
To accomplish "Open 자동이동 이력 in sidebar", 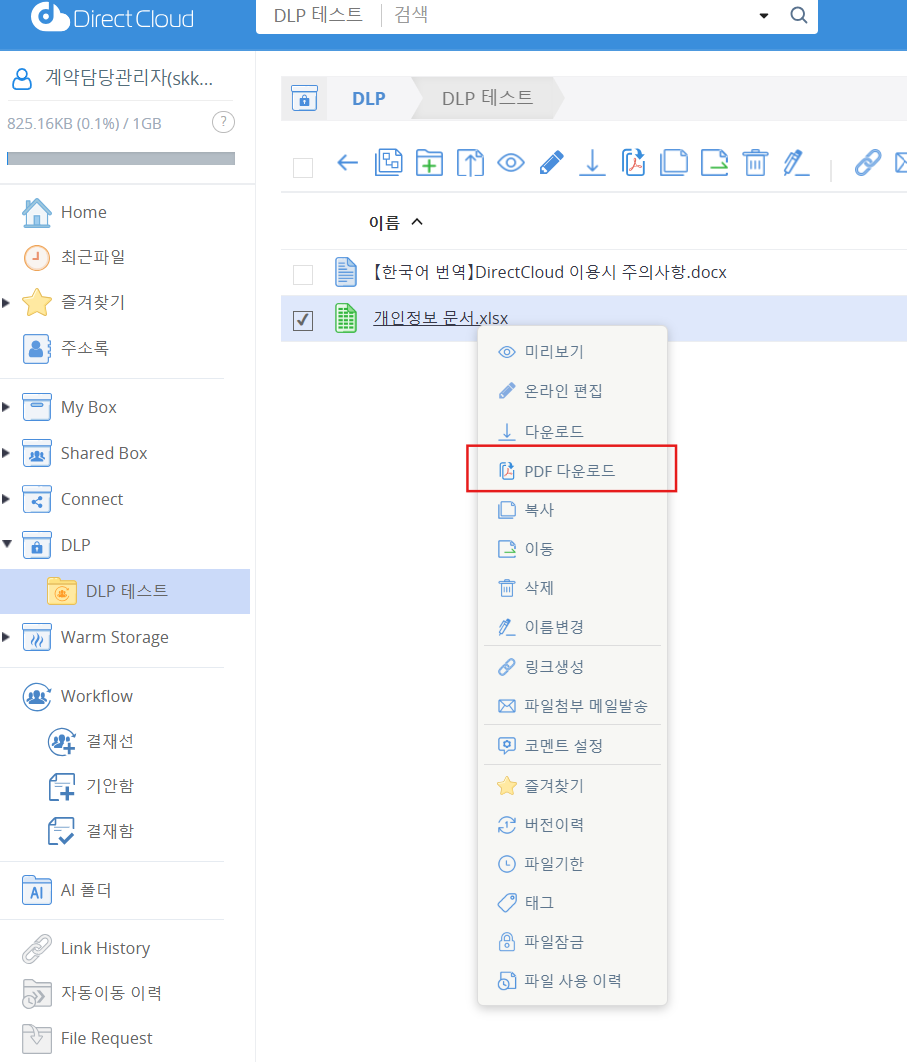I will pyautogui.click(x=111, y=993).
